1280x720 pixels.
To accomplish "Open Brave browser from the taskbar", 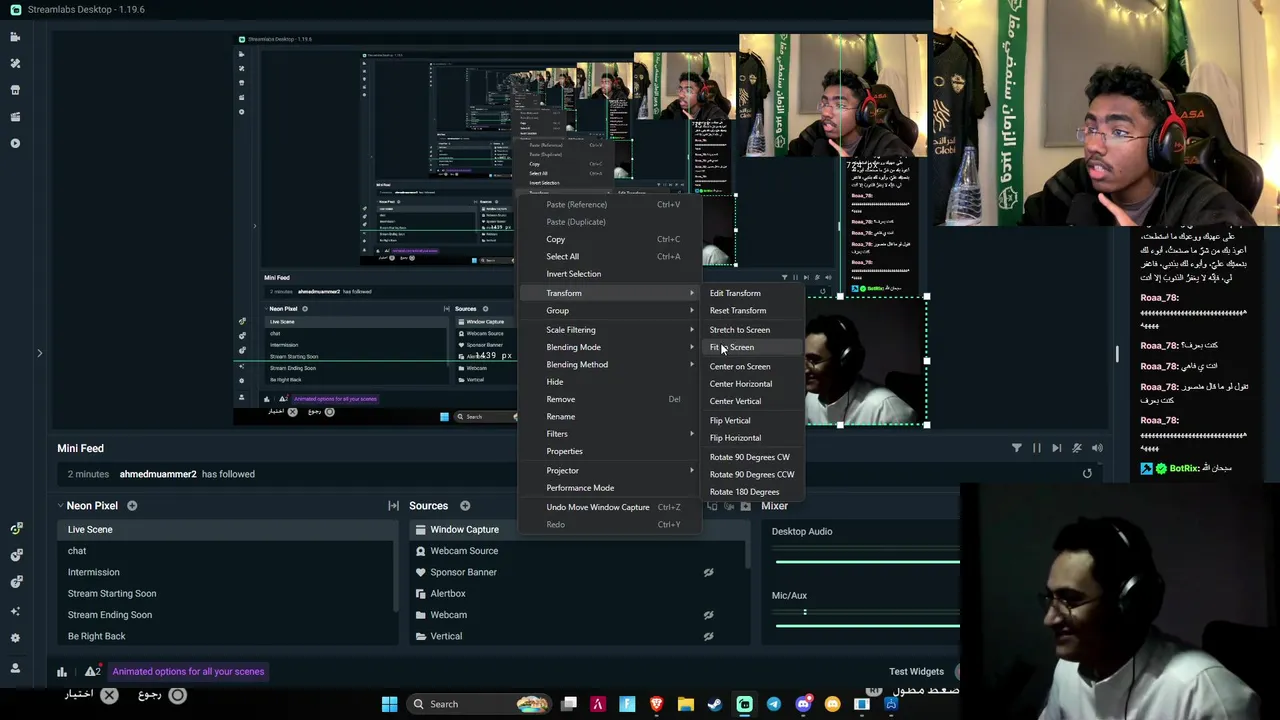I will click(656, 704).
